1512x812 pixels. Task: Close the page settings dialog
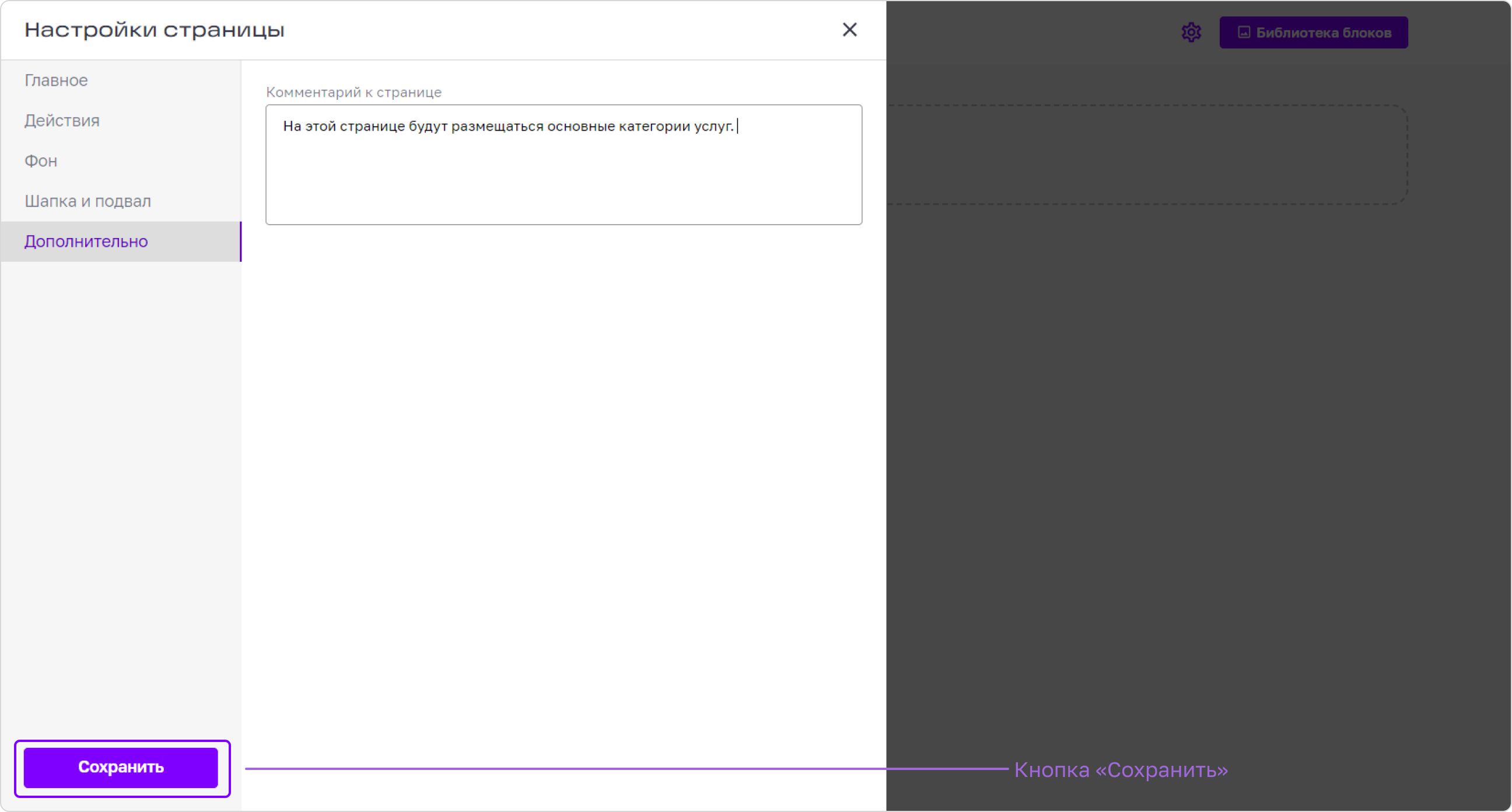tap(849, 29)
